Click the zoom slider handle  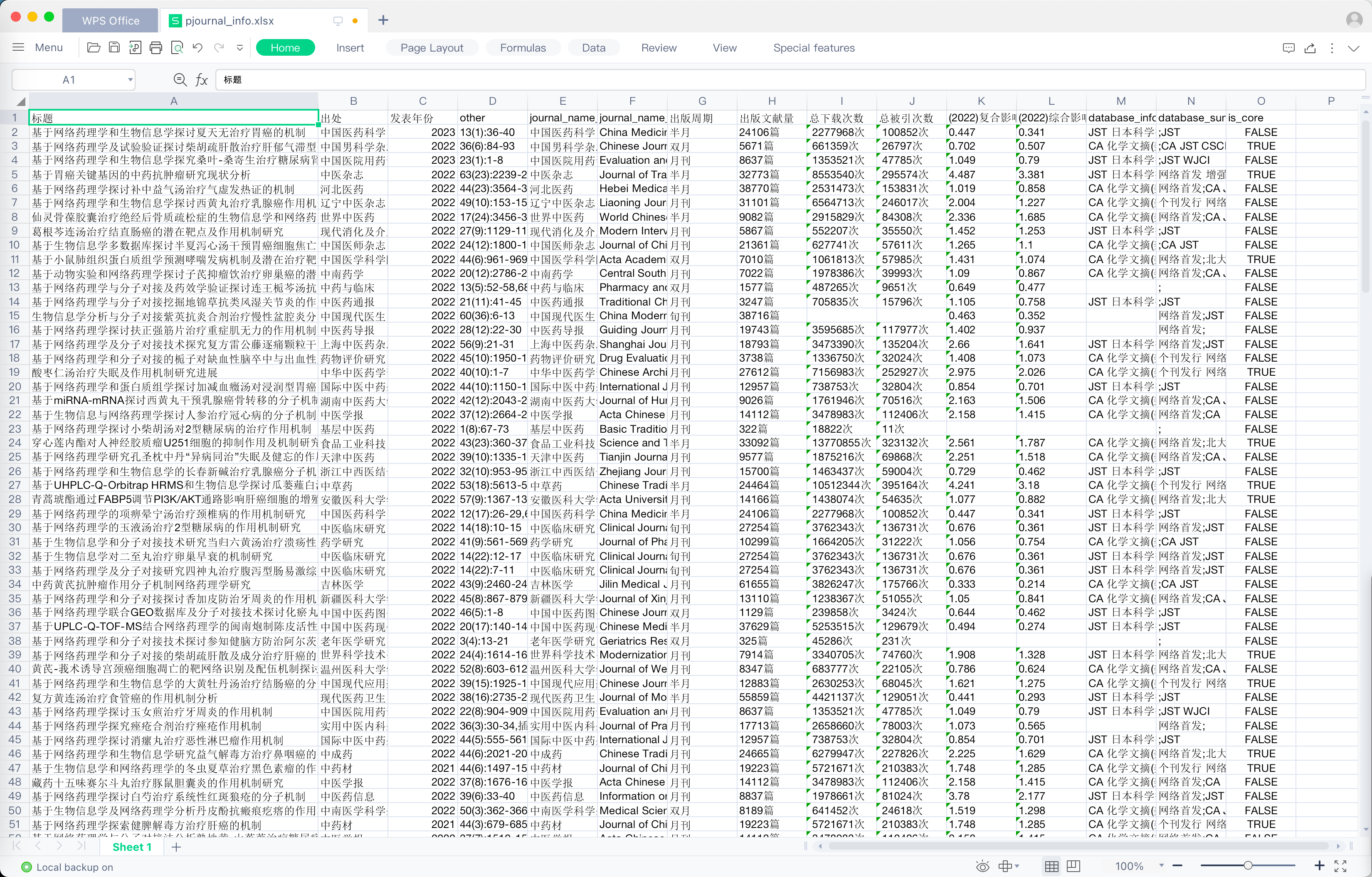[1248, 866]
